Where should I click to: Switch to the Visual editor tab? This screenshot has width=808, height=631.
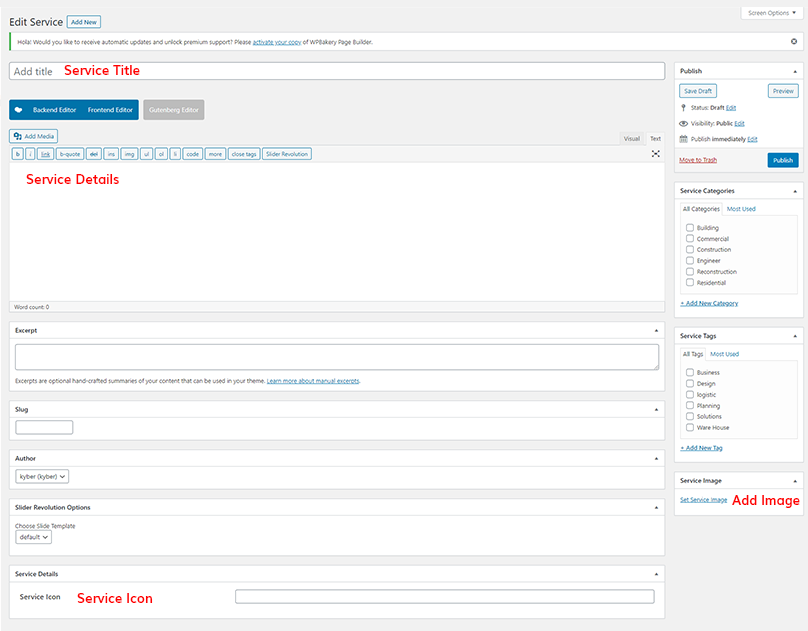[x=632, y=139]
